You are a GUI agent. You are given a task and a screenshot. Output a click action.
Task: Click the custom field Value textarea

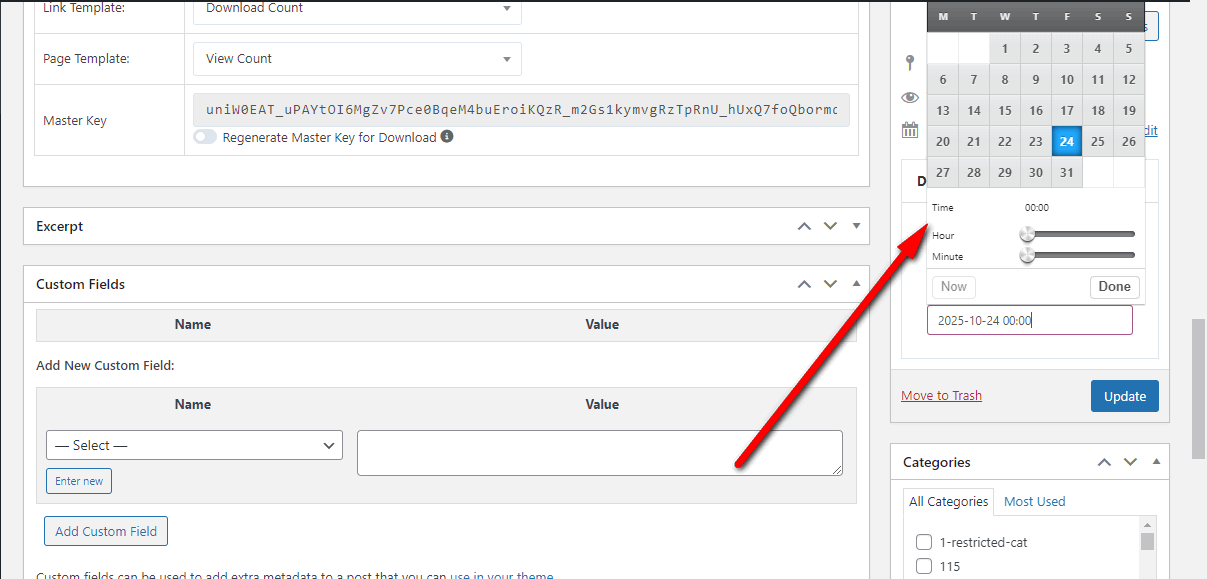click(600, 453)
